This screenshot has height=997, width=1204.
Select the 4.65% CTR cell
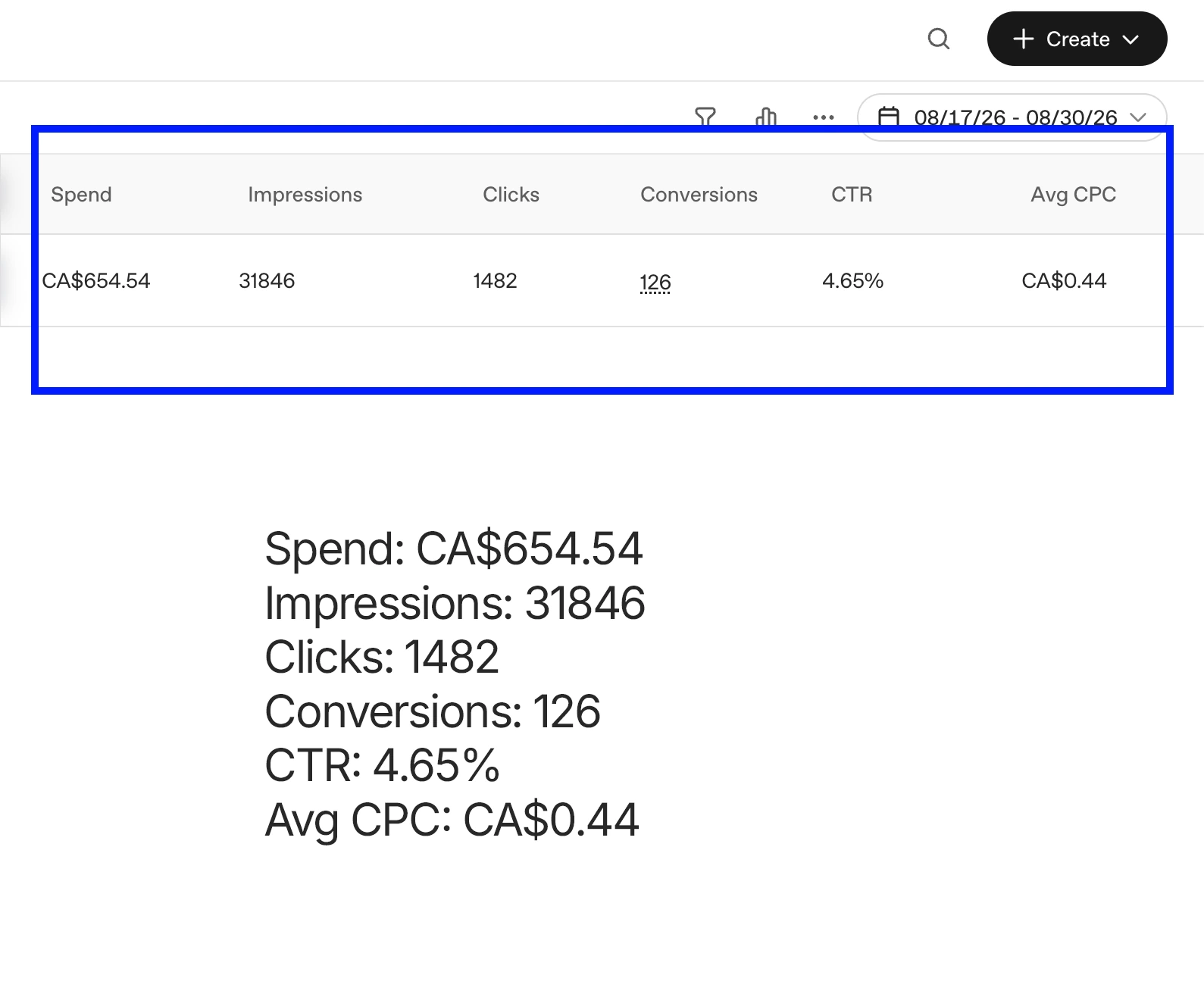pyautogui.click(x=853, y=281)
